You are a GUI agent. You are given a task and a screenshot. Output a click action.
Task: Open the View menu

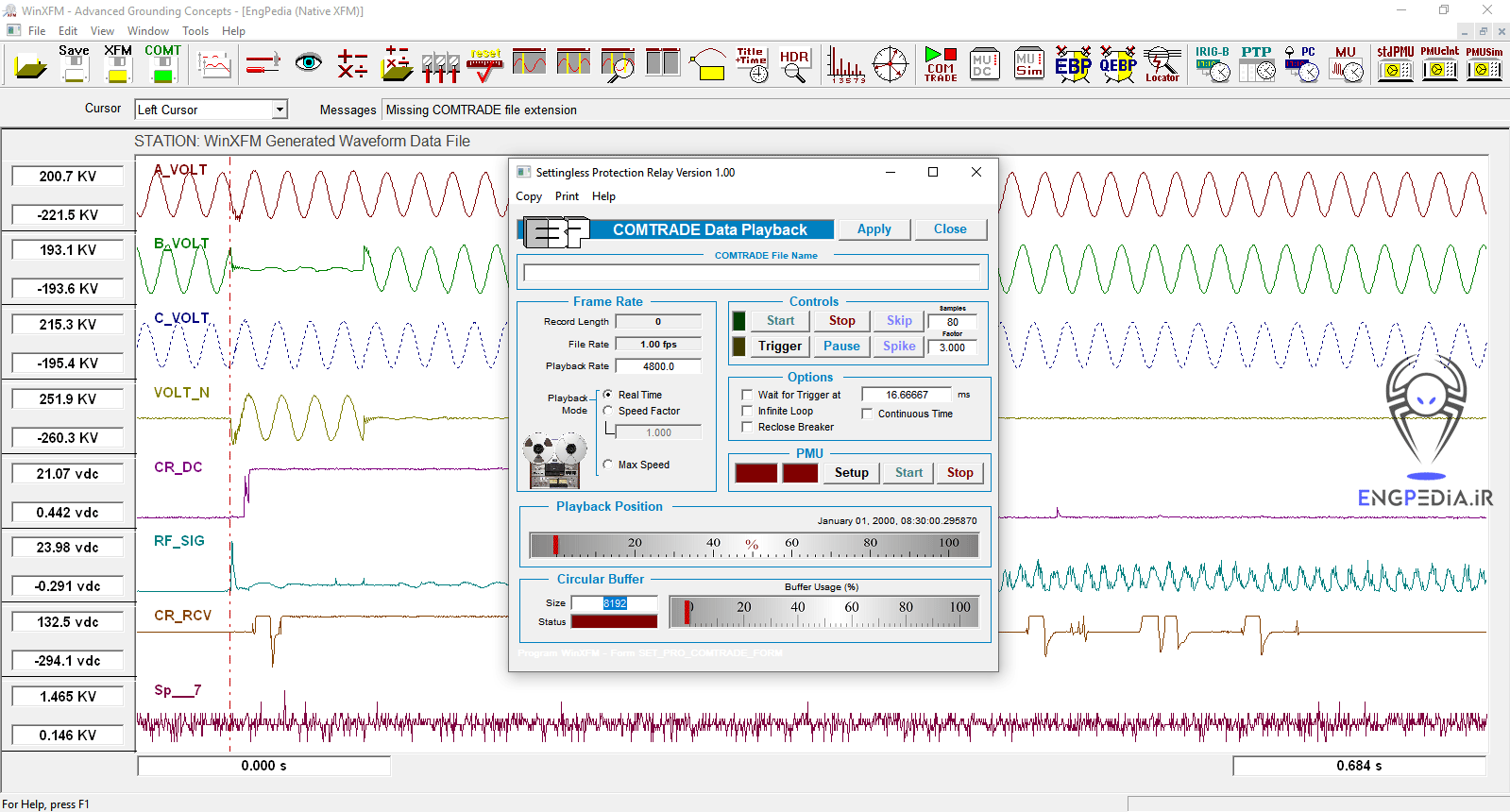[x=102, y=31]
